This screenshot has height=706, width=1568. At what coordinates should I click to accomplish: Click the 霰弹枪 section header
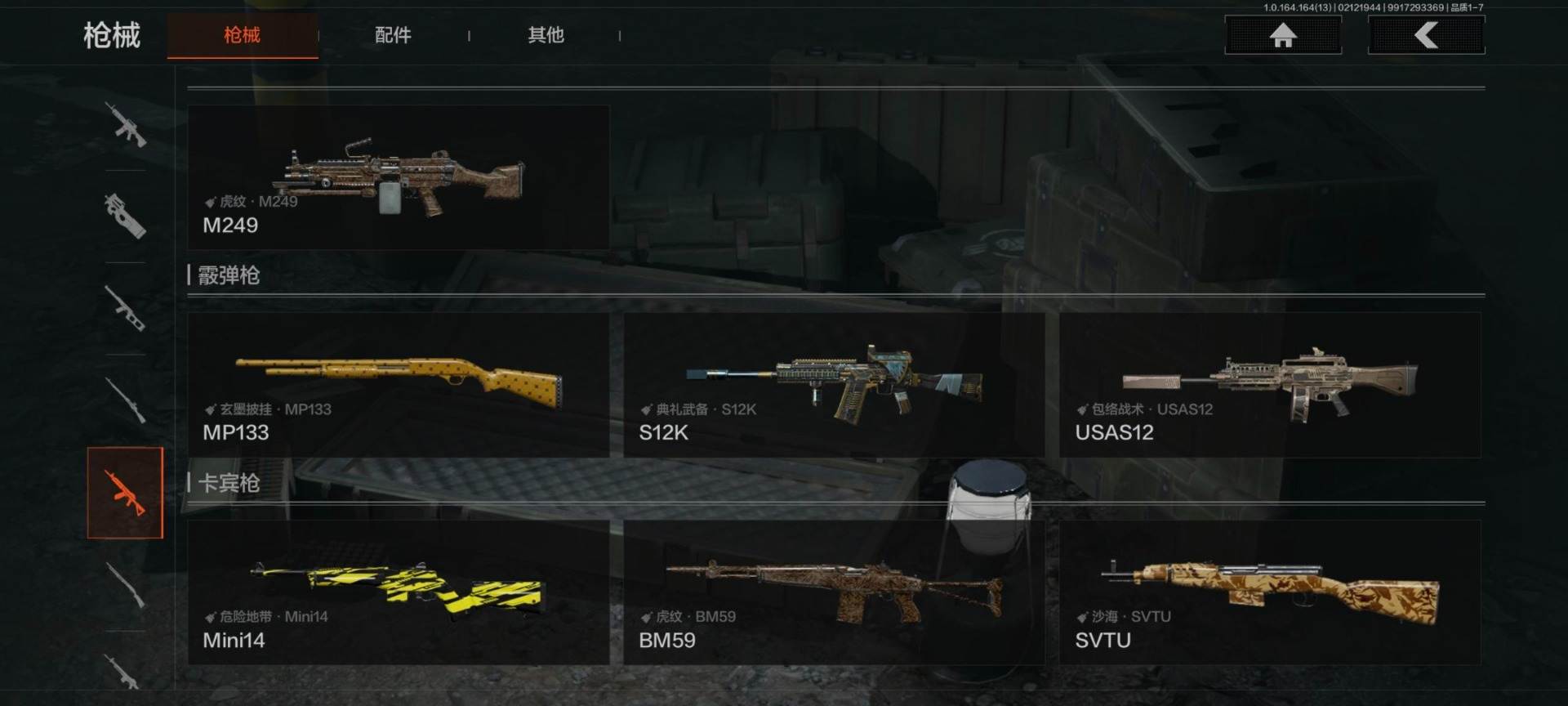[x=229, y=275]
